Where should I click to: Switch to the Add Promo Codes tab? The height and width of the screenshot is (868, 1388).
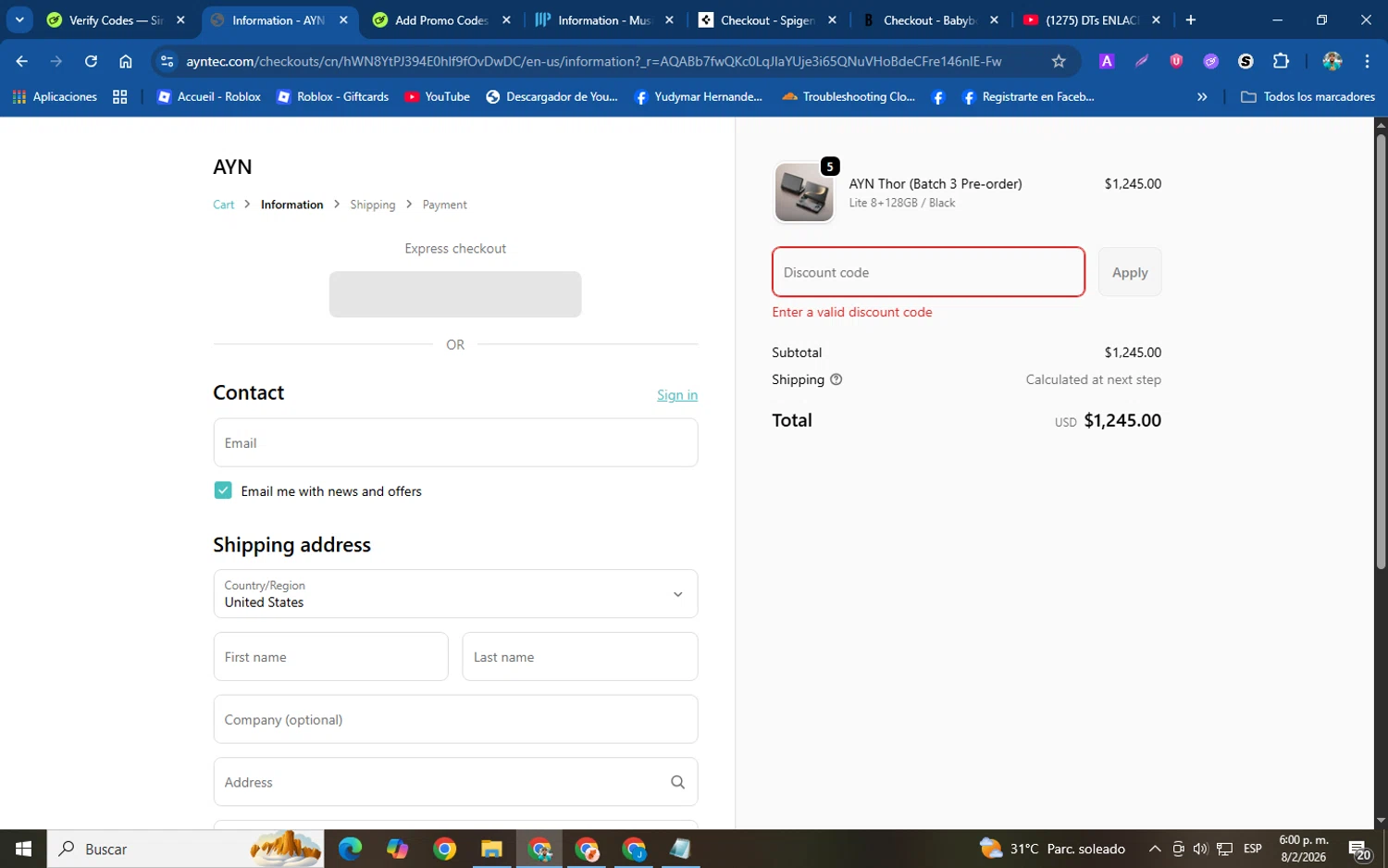tap(440, 19)
